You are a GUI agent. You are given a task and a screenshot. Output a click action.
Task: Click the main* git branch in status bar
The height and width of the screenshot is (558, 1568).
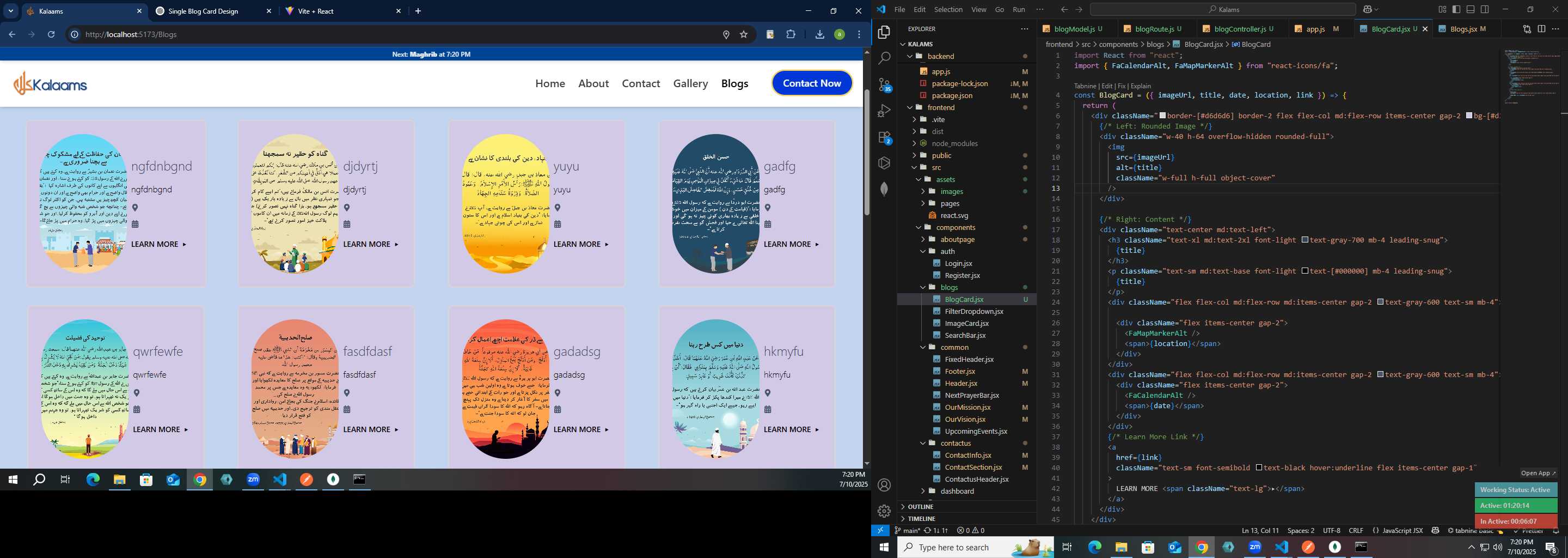pyautogui.click(x=907, y=531)
